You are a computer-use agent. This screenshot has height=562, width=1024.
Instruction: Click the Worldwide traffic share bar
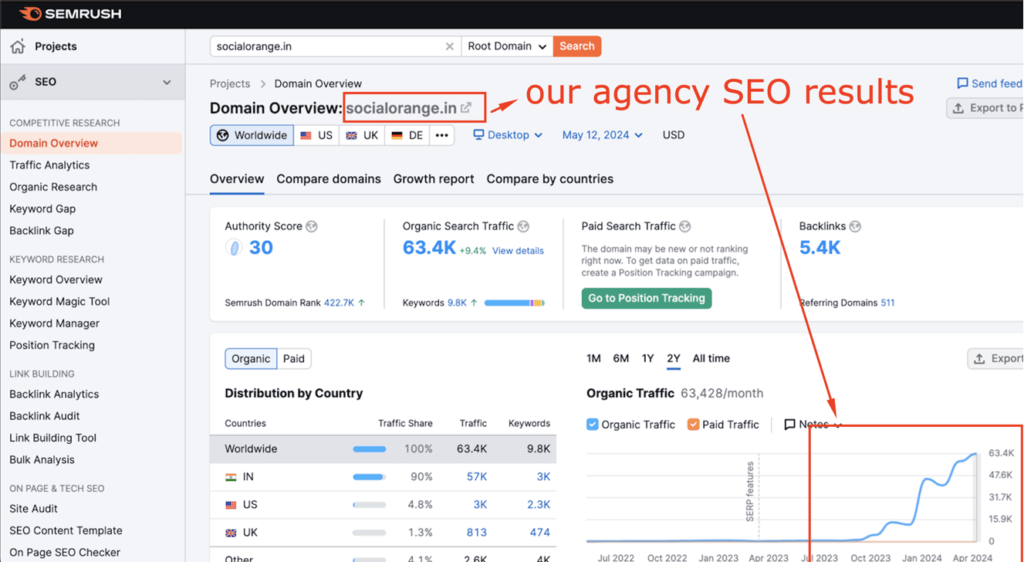[x=369, y=449]
